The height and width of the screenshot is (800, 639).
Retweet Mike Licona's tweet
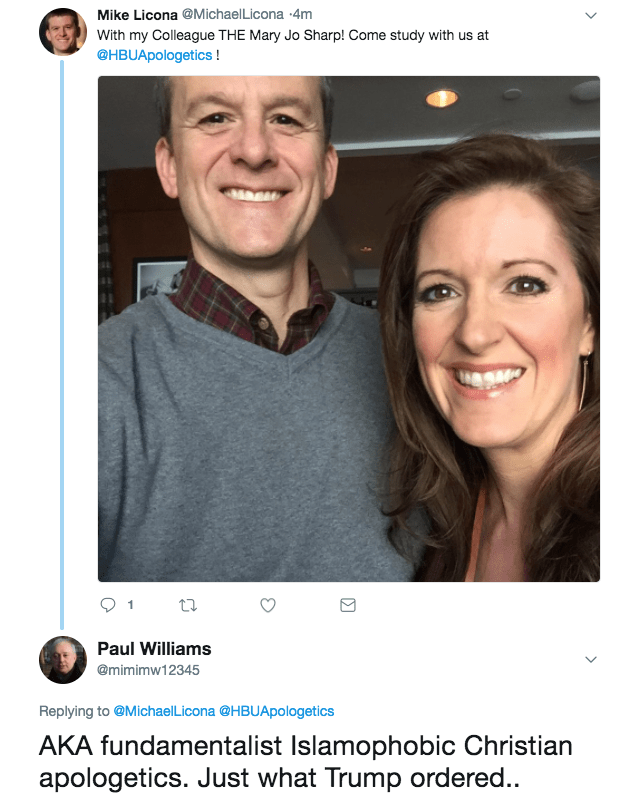[186, 605]
